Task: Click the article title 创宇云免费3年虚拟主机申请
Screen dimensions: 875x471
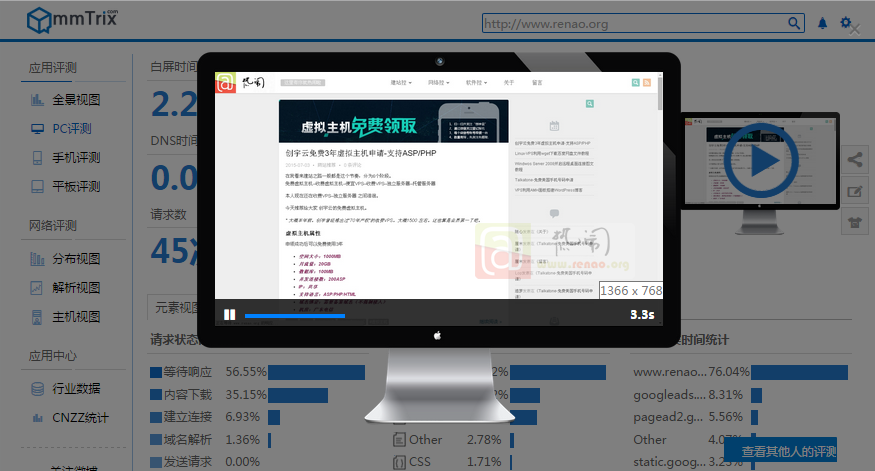Action: click(361, 153)
